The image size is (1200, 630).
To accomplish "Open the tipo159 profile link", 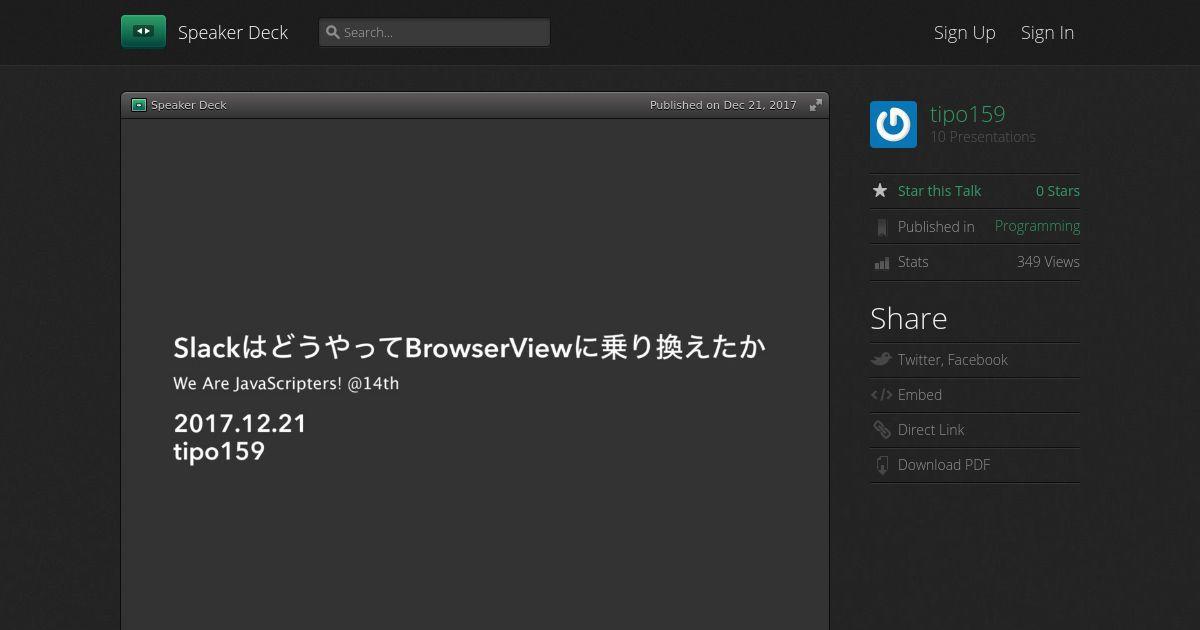I will click(x=967, y=114).
